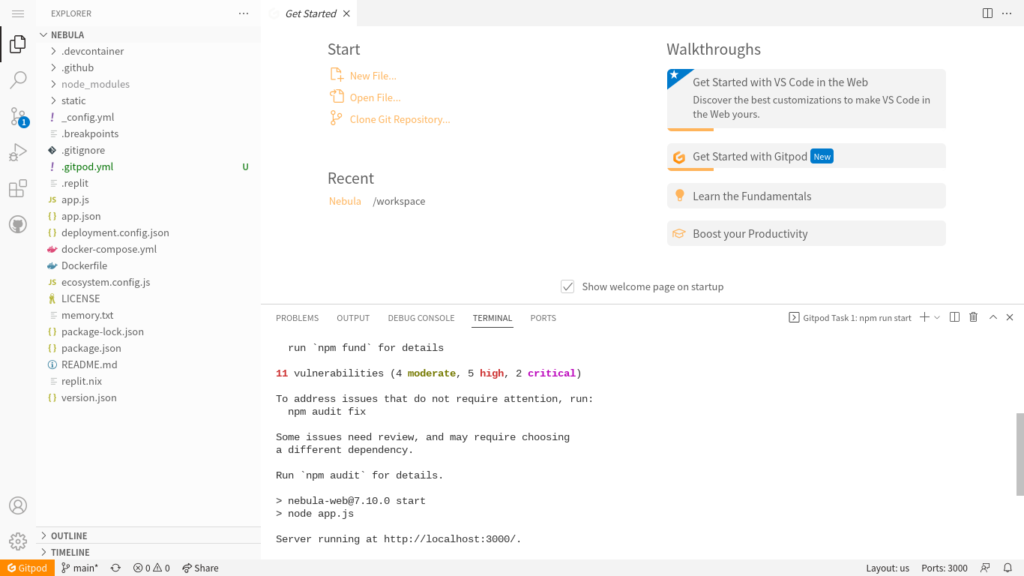Open the GitHub view in activity bar
The image size is (1024, 576).
[18, 224]
